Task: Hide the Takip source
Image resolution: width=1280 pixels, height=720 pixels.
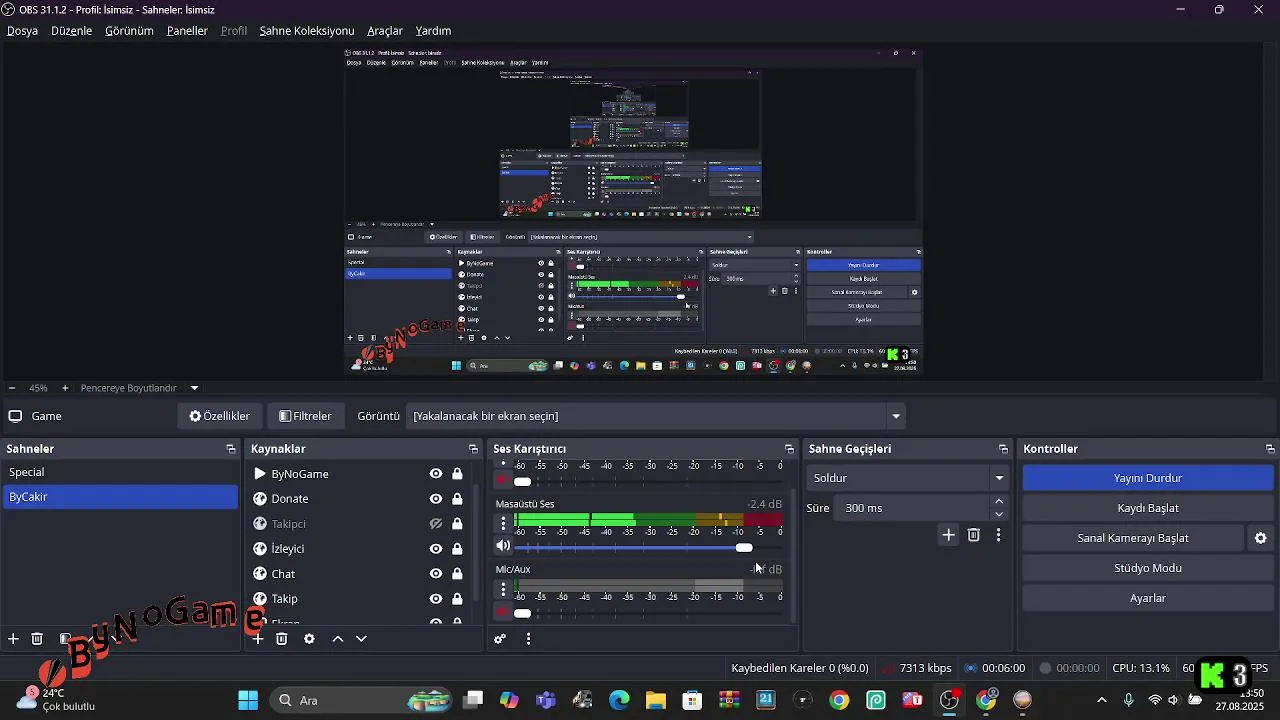Action: [x=436, y=599]
